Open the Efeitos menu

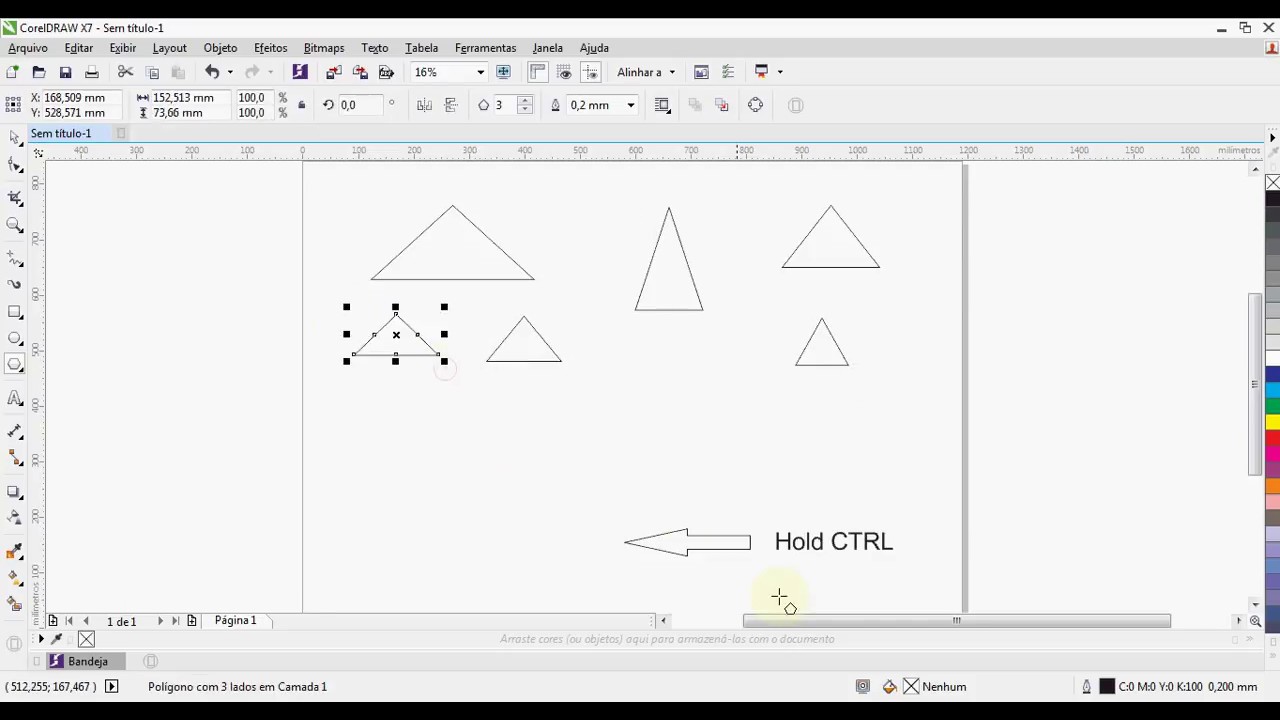coord(270,48)
